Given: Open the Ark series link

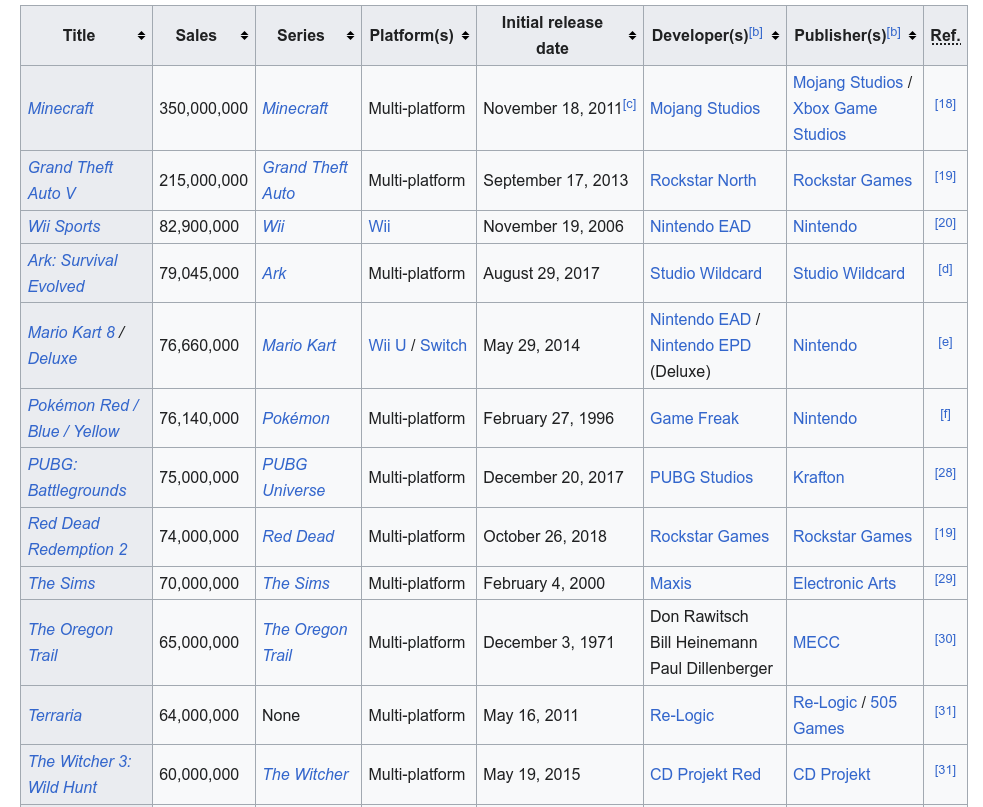Looking at the screenshot, I should tap(274, 273).
